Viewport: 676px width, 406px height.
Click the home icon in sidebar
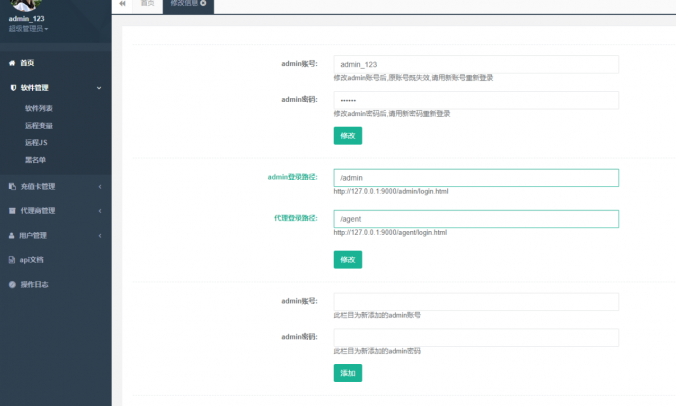tap(12, 63)
